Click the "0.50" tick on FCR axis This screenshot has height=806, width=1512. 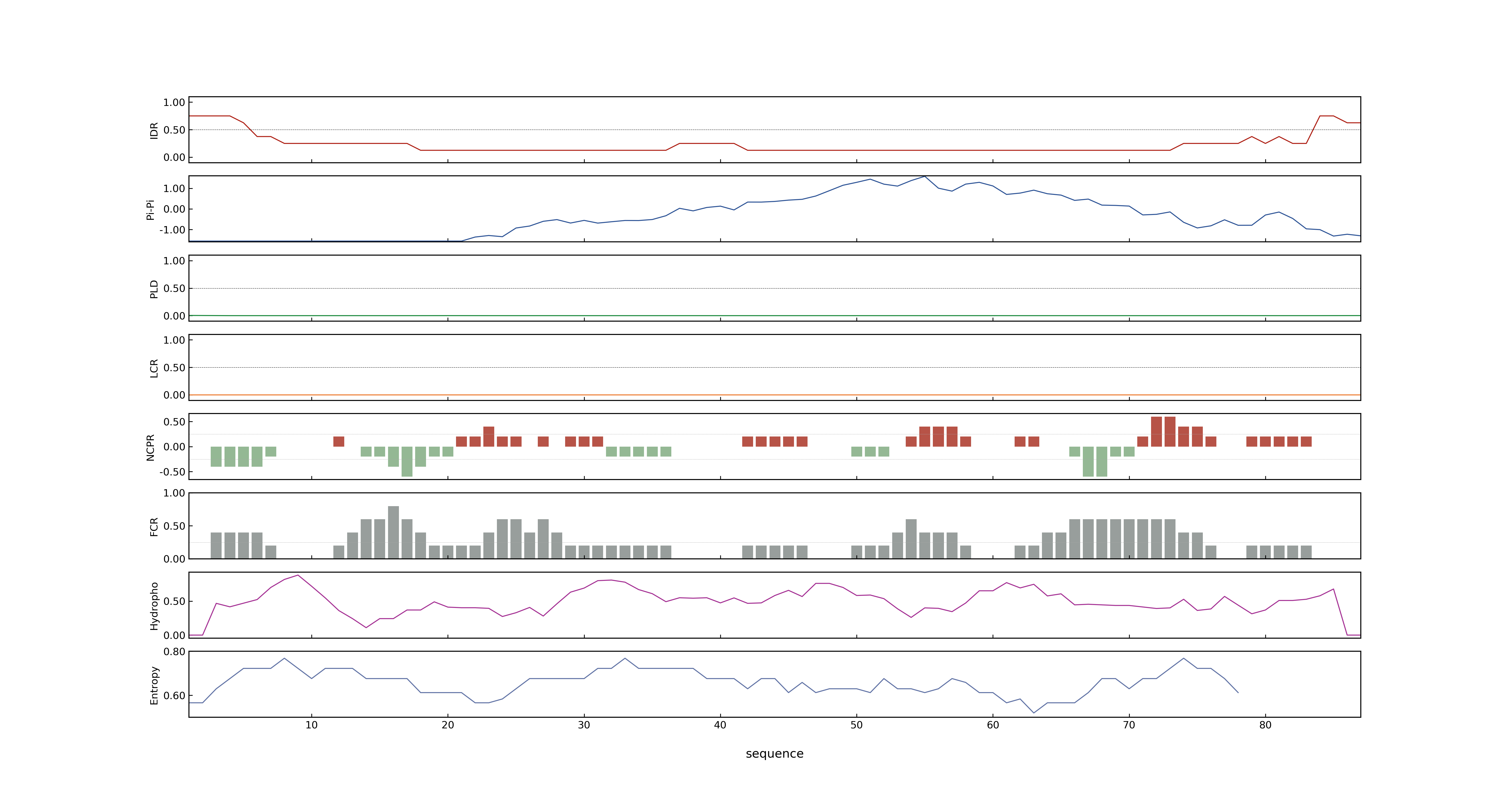click(x=174, y=526)
